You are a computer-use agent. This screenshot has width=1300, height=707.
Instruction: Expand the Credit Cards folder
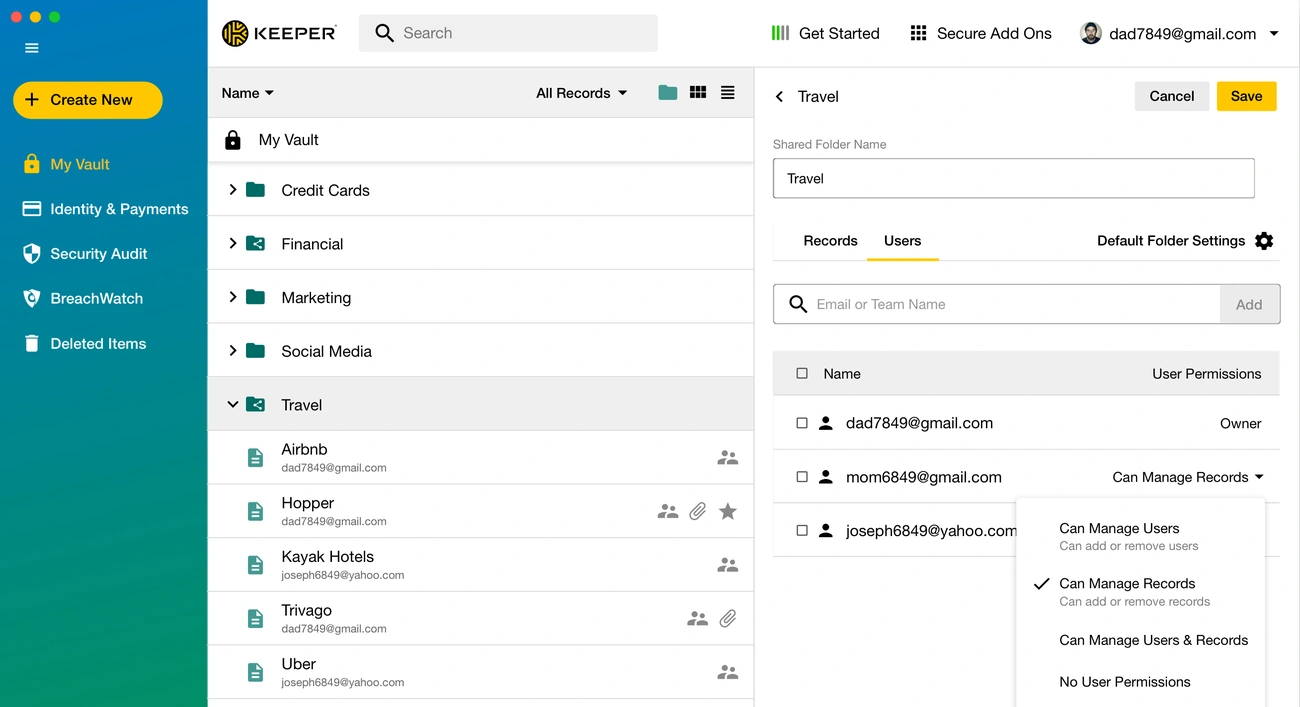[x=232, y=190]
